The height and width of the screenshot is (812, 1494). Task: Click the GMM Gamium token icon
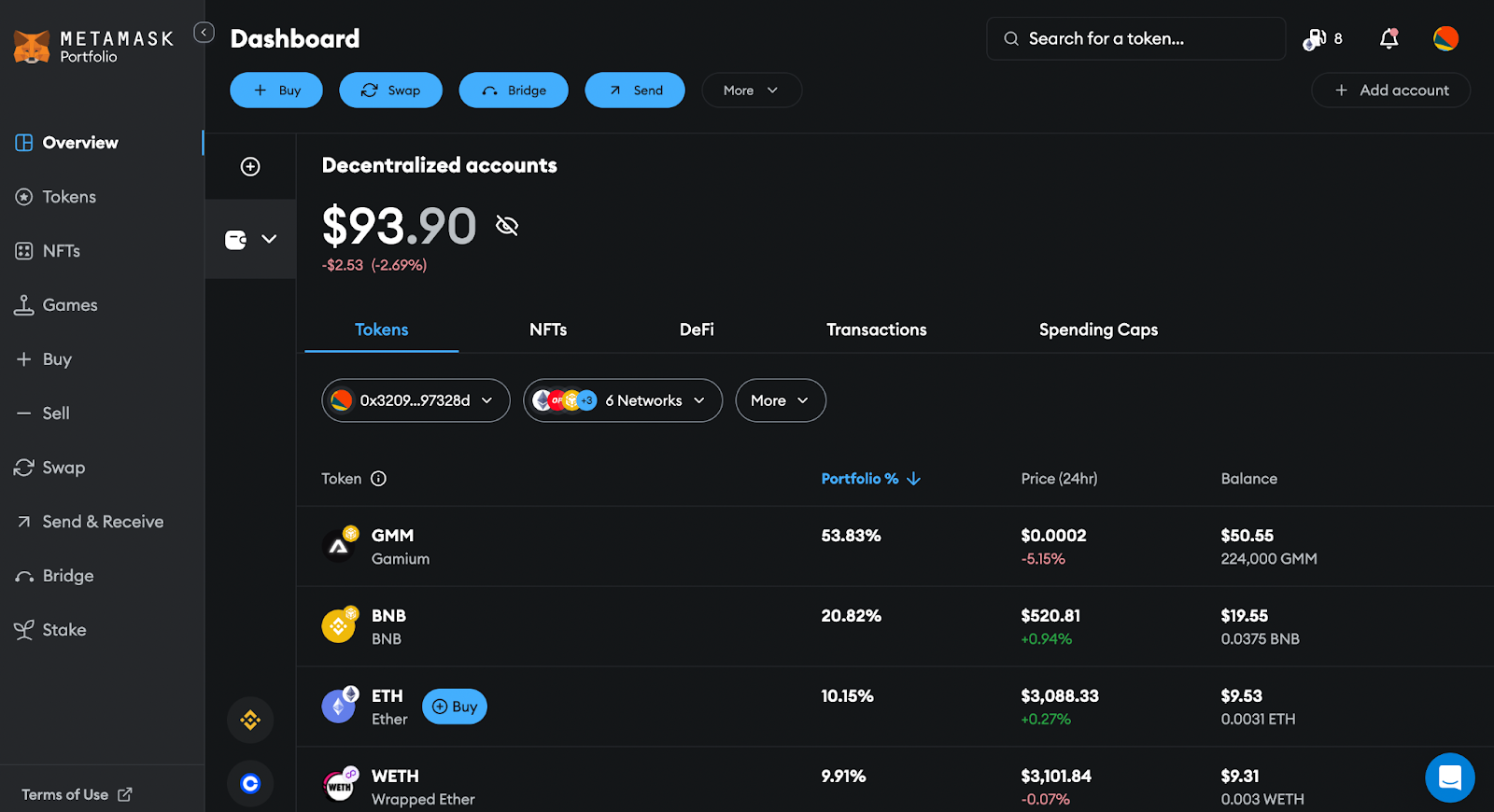tap(339, 545)
